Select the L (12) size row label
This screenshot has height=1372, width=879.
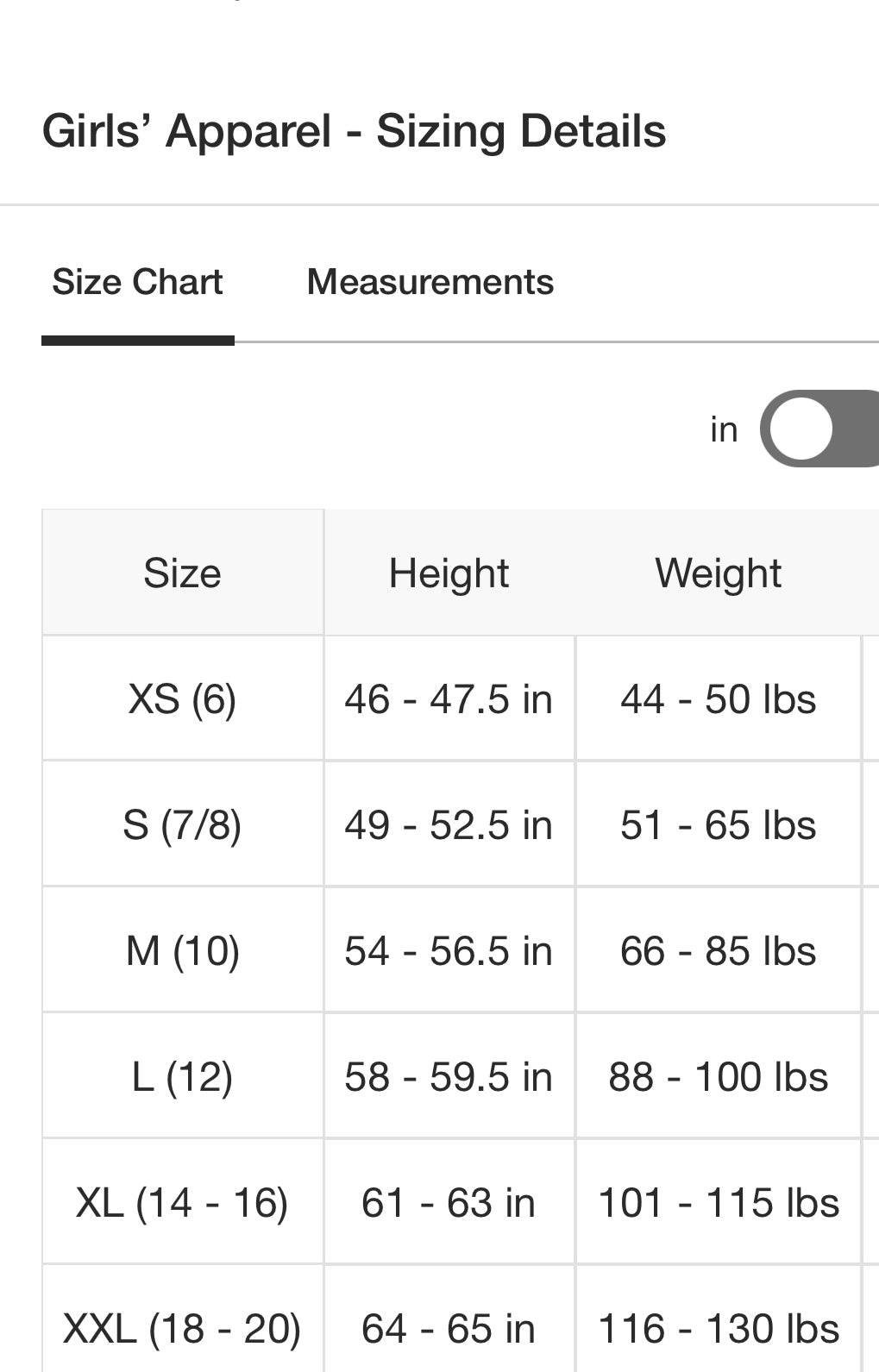(182, 1077)
